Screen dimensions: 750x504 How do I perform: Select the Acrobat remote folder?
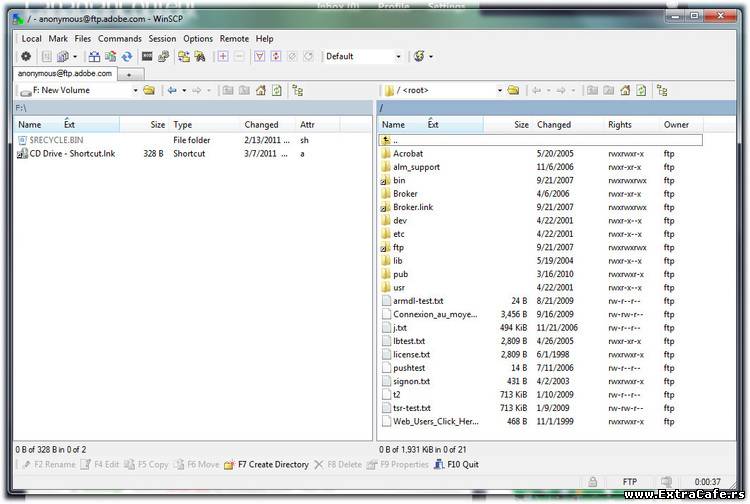point(408,154)
